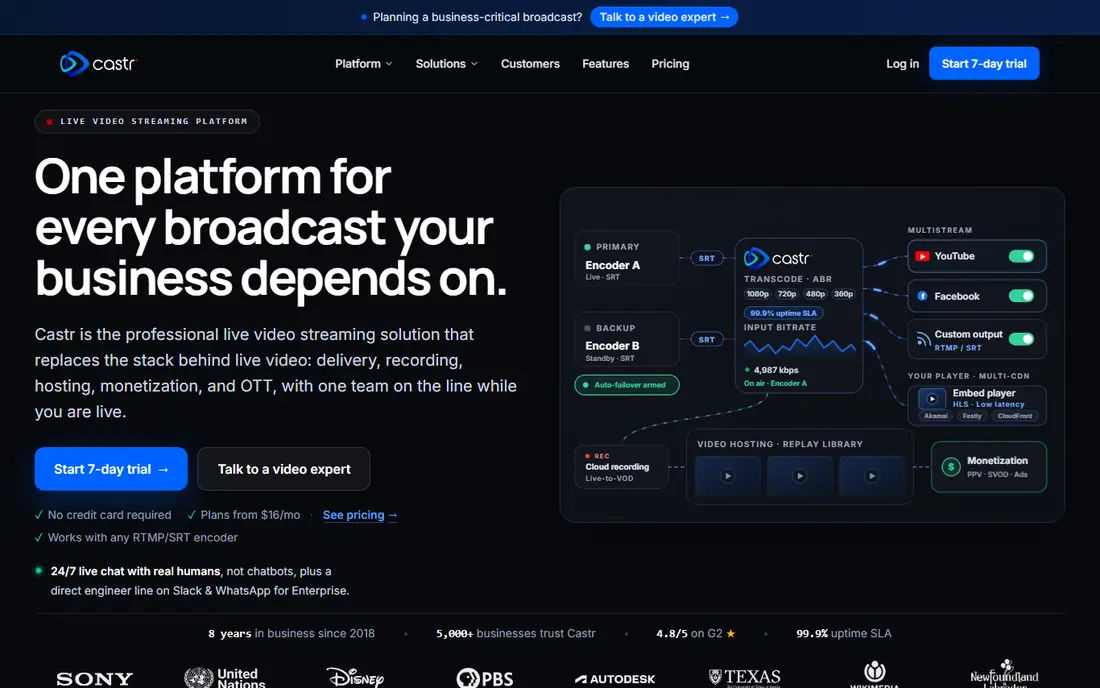The height and width of the screenshot is (688, 1100).
Task: Click the '4,987 kbps' bitrate value
Action: coord(776,370)
